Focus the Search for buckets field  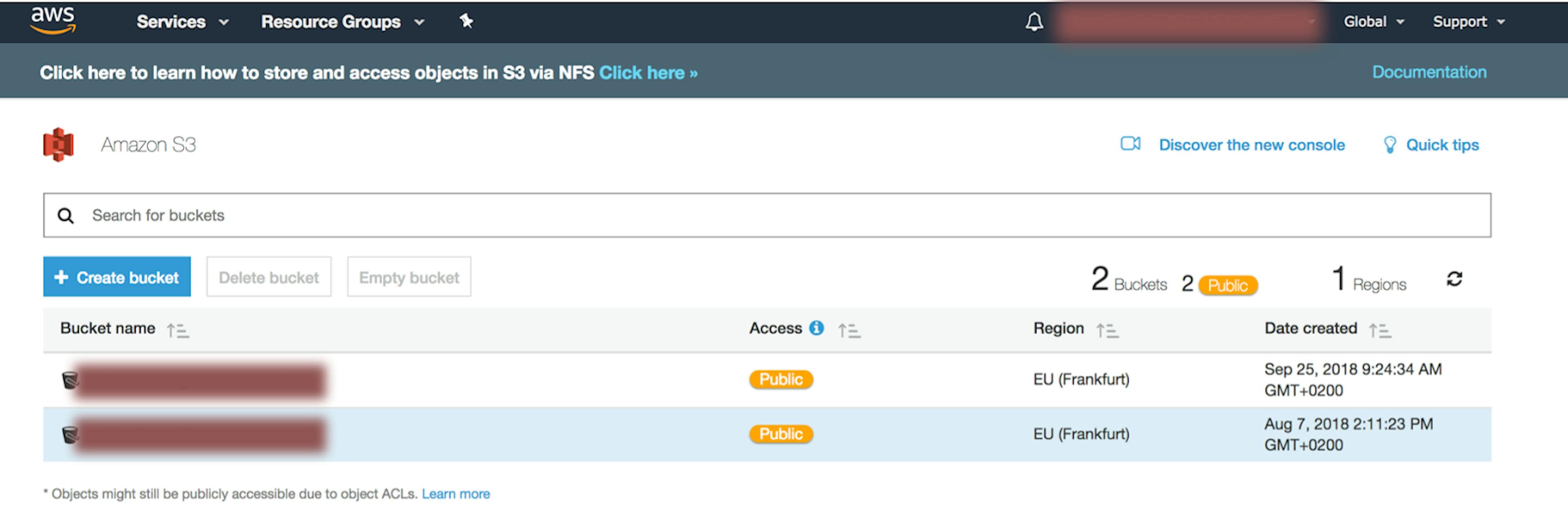coord(767,215)
